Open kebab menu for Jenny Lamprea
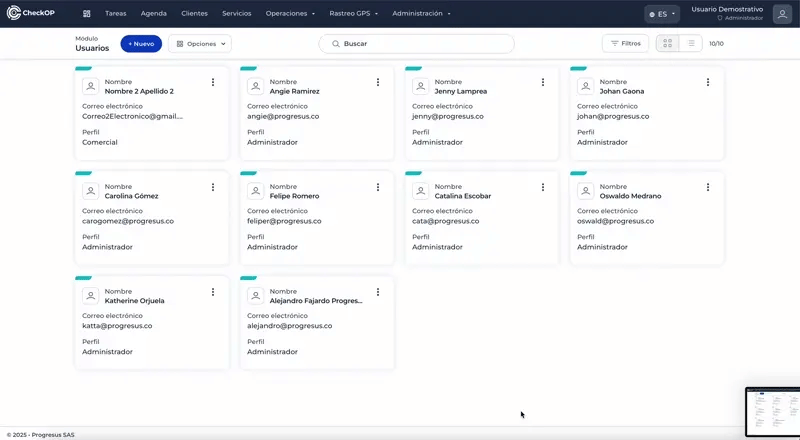800x440 pixels. (543, 82)
